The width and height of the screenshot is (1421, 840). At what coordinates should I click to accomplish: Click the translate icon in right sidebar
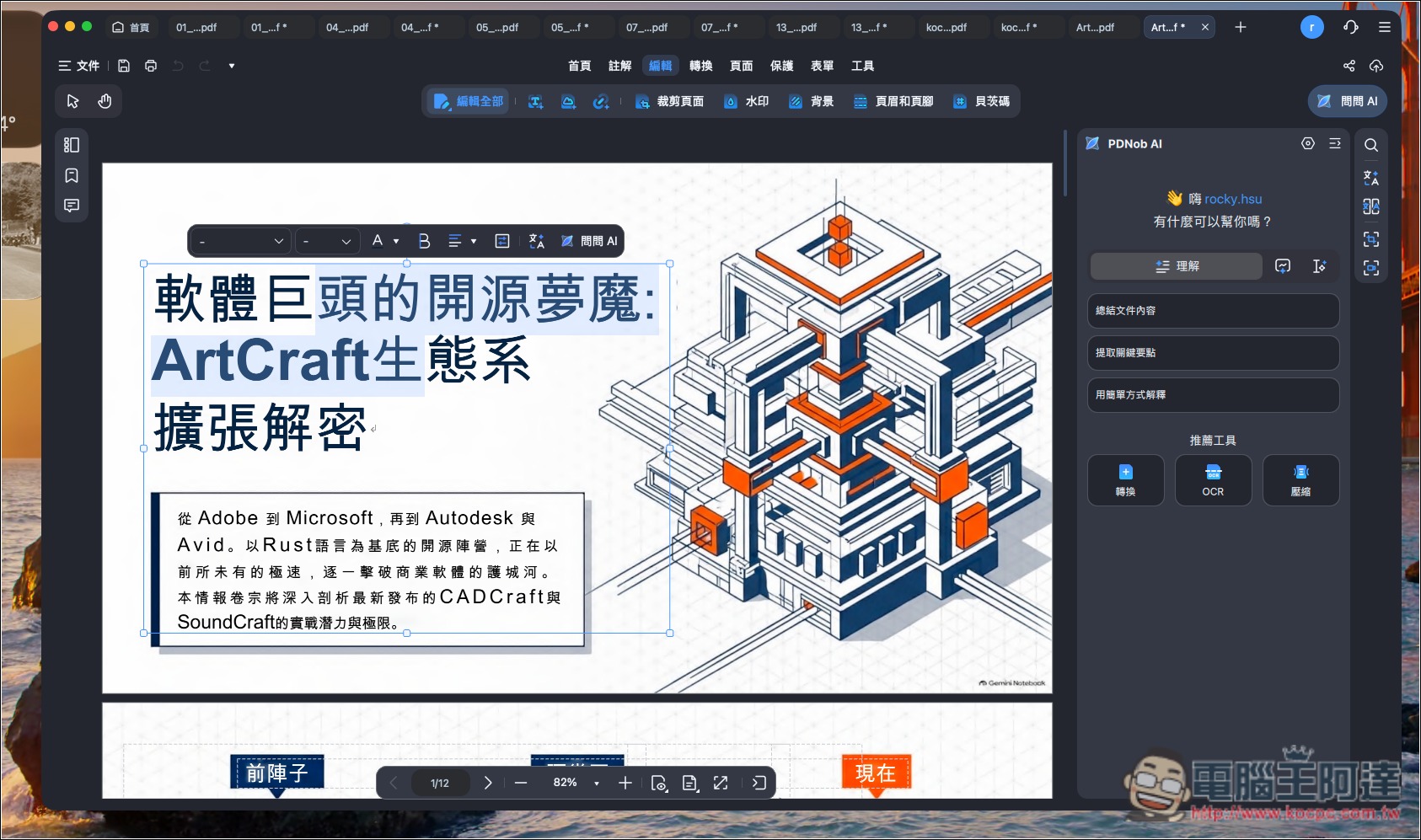point(1371,177)
